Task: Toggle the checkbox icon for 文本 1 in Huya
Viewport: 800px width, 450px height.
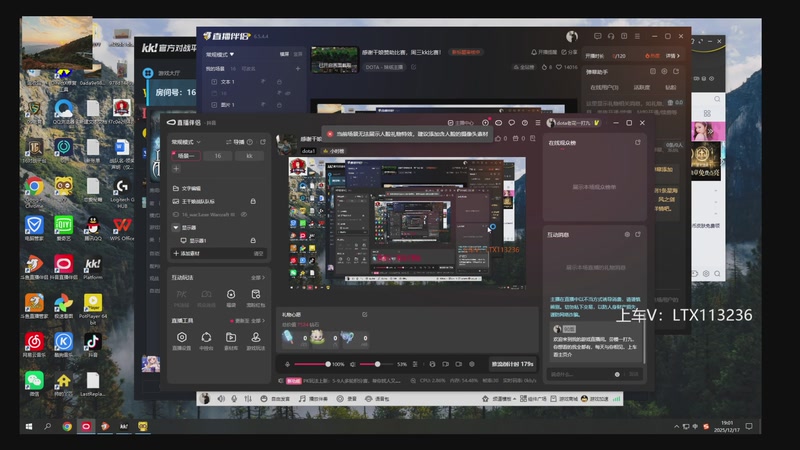Action: pyautogui.click(x=214, y=82)
